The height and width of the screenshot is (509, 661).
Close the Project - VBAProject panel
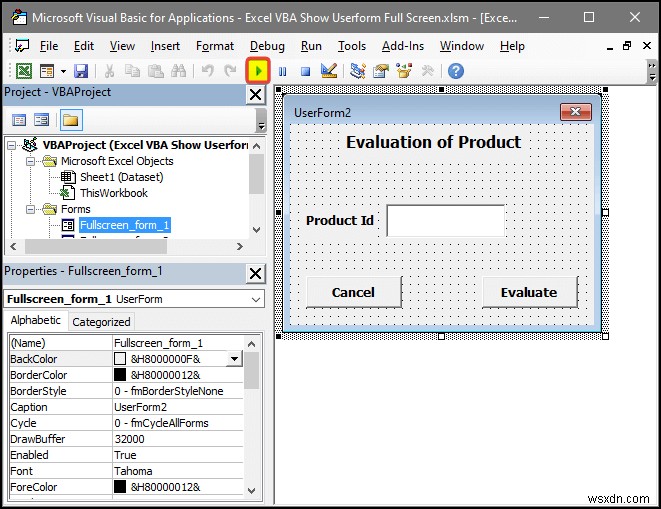point(255,94)
